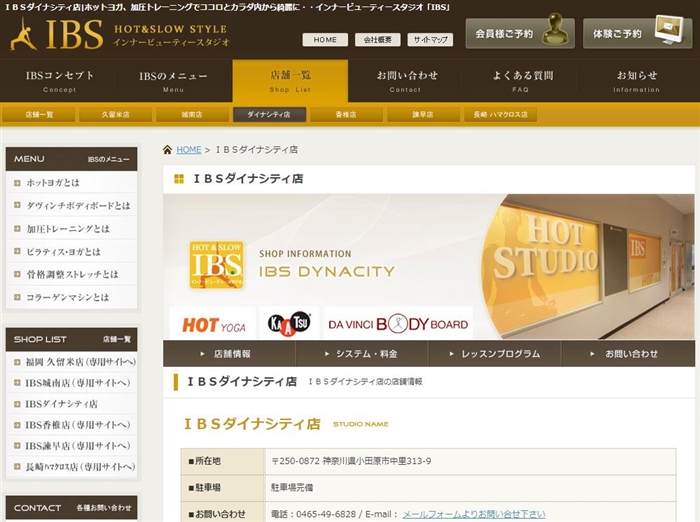Select the 長崎 ハマクロス店 sub-navigation tab
The width and height of the screenshot is (700, 522).
500,114
